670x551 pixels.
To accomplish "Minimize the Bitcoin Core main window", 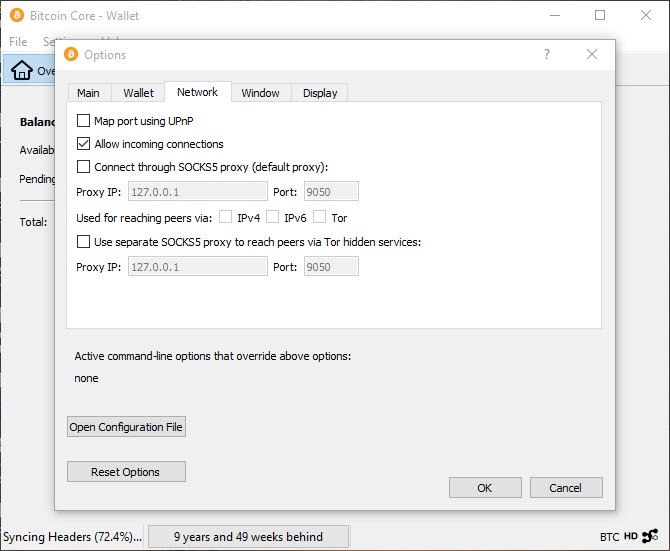I will 555,15.
